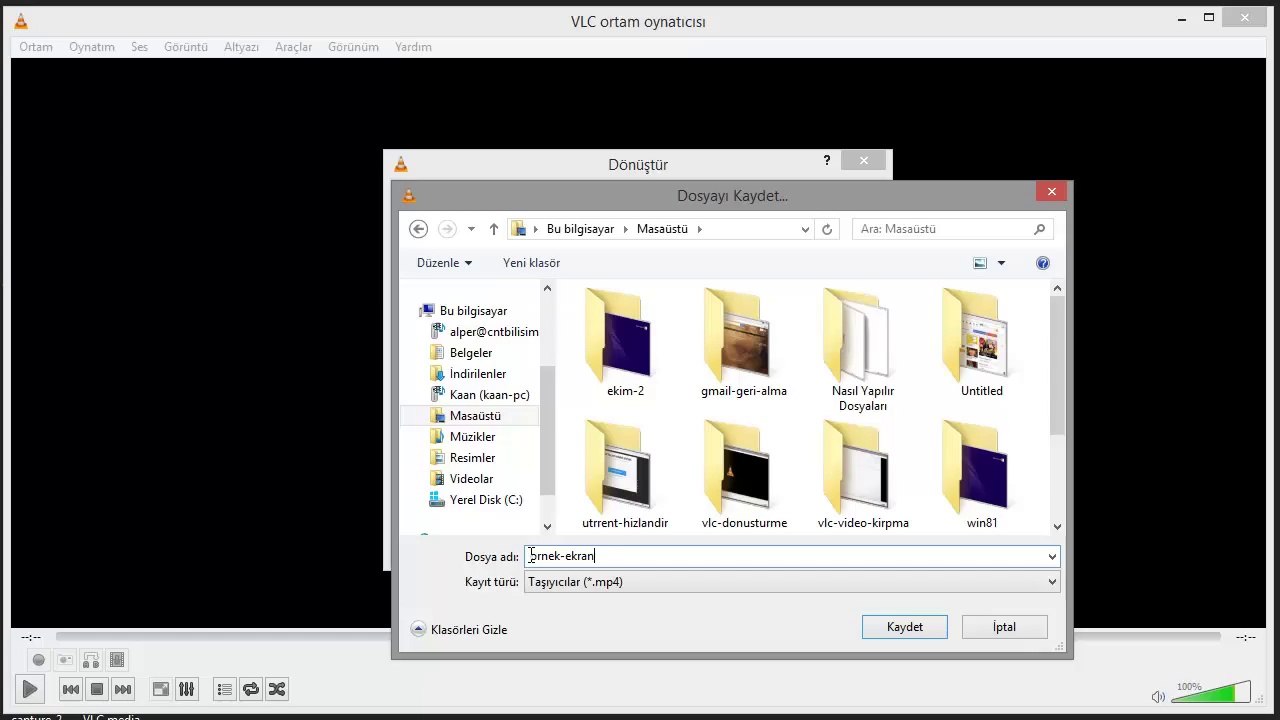Click the Kaydet button

pyautogui.click(x=905, y=627)
